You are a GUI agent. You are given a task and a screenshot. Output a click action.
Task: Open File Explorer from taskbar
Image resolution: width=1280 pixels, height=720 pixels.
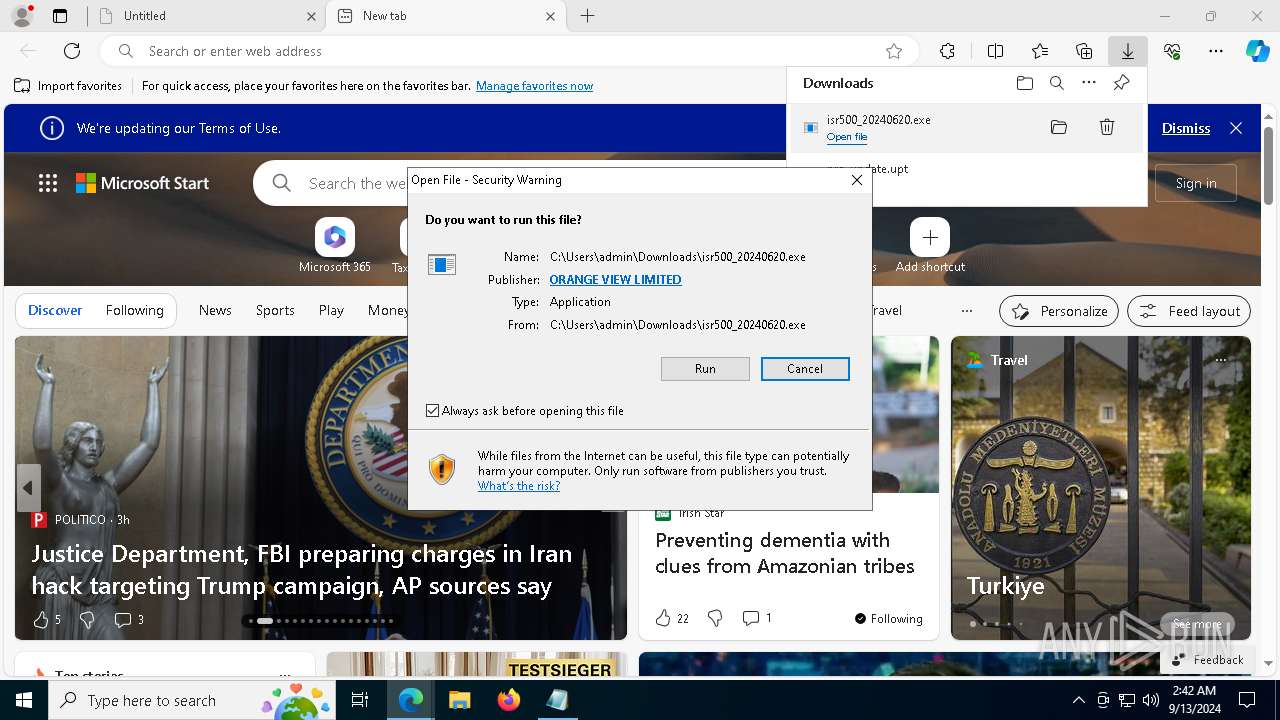pyautogui.click(x=460, y=700)
